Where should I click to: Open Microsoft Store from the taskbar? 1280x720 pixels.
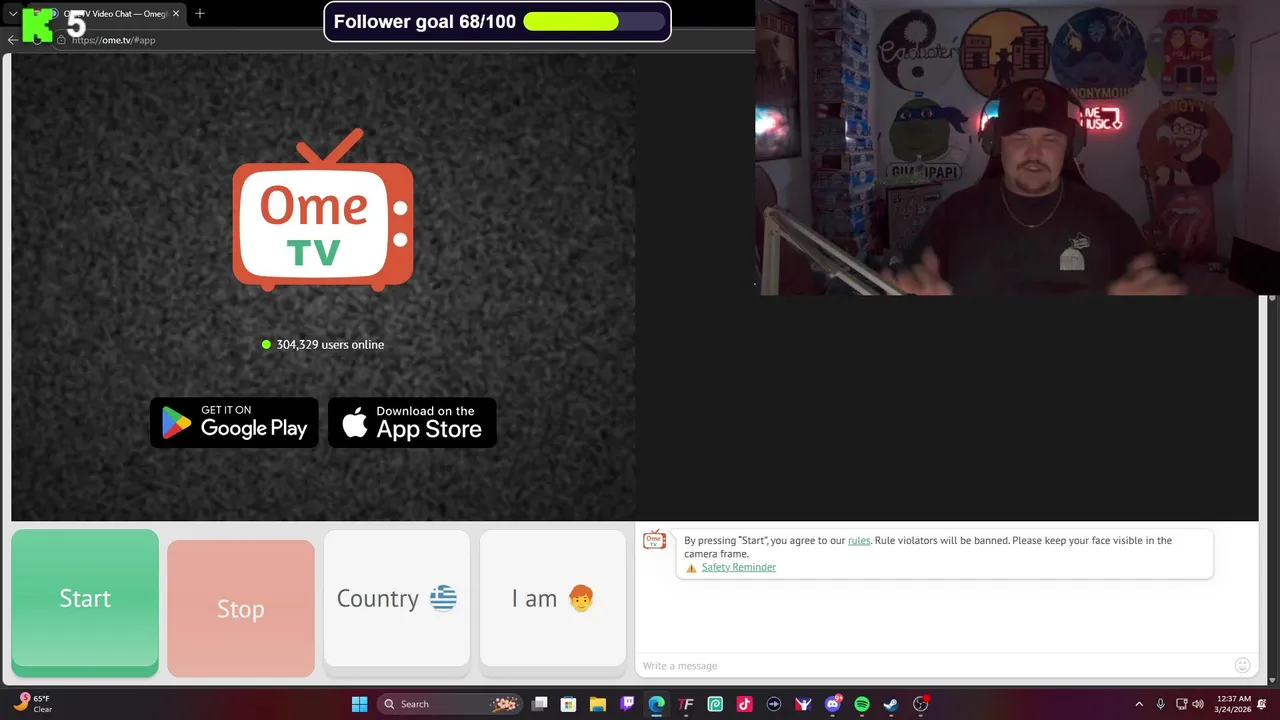[568, 704]
